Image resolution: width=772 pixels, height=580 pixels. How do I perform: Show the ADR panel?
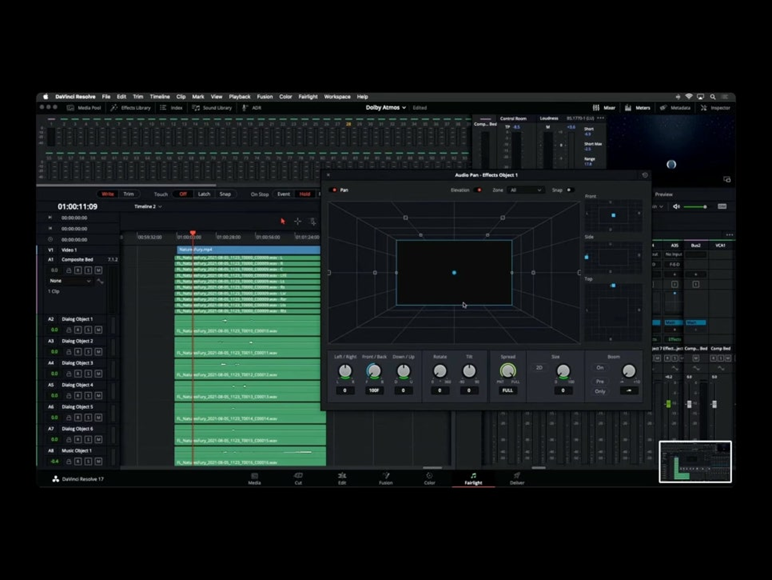point(253,107)
